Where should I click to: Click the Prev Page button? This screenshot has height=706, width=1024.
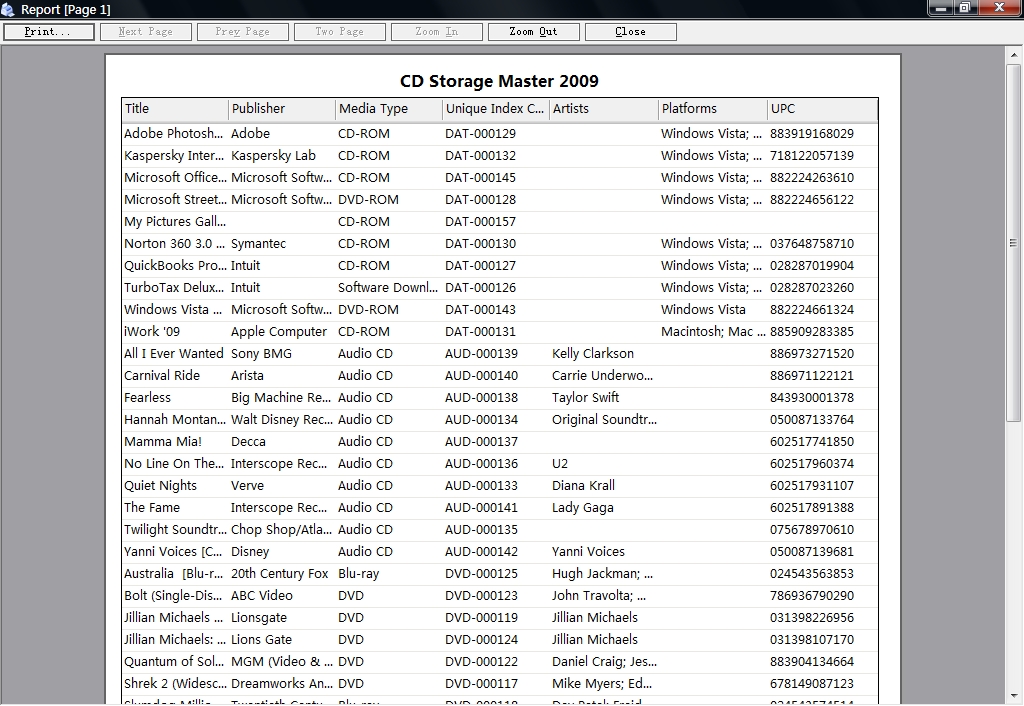pos(242,32)
